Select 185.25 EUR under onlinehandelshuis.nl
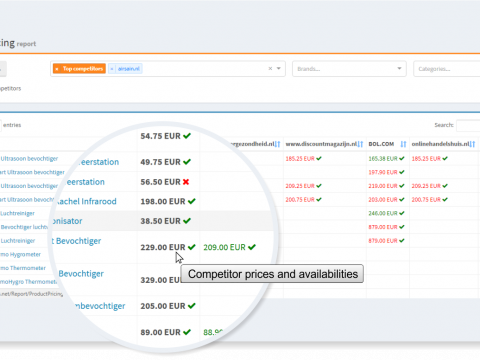 (x=426, y=158)
